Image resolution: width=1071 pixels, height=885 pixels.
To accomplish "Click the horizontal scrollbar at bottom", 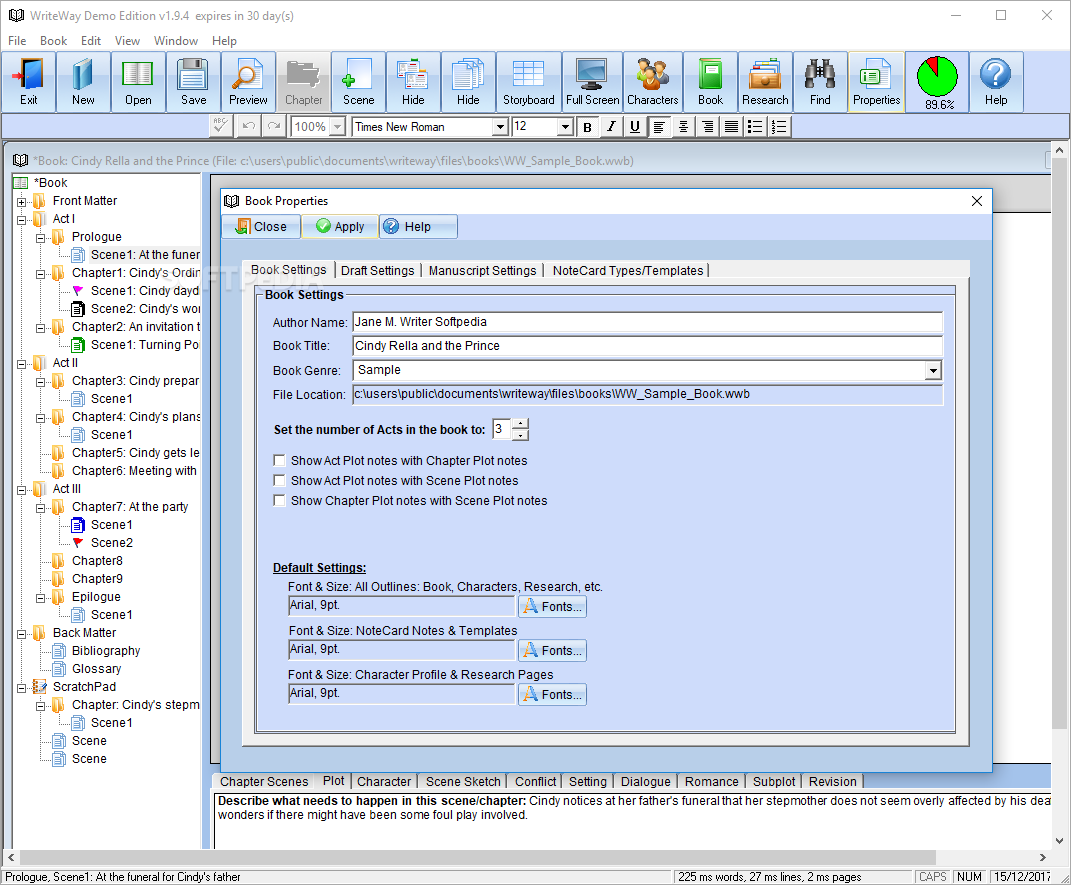I will click(477, 857).
